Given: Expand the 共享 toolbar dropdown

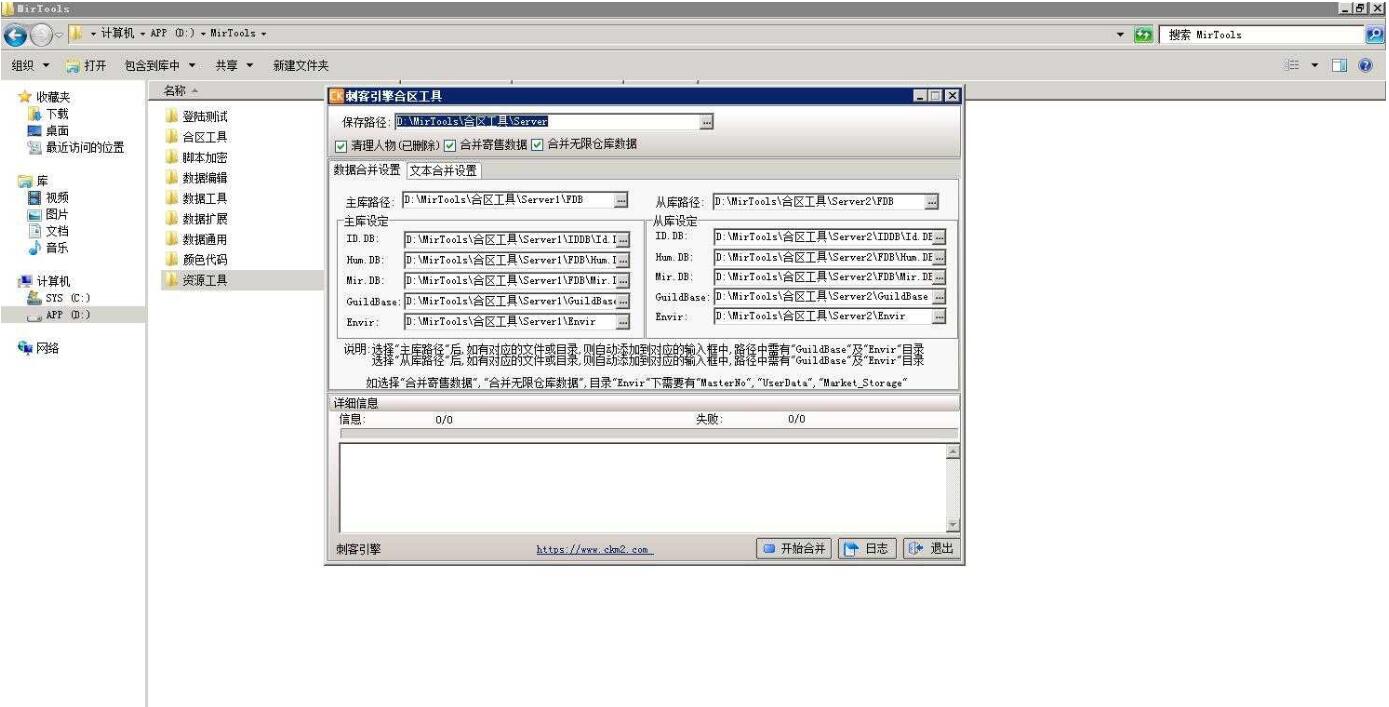Looking at the screenshot, I should tap(234, 66).
